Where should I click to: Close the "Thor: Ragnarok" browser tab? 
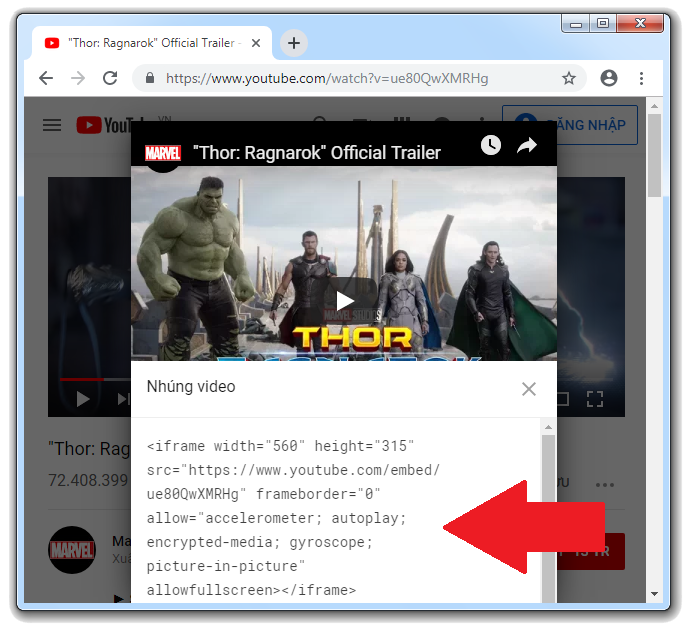[x=256, y=43]
